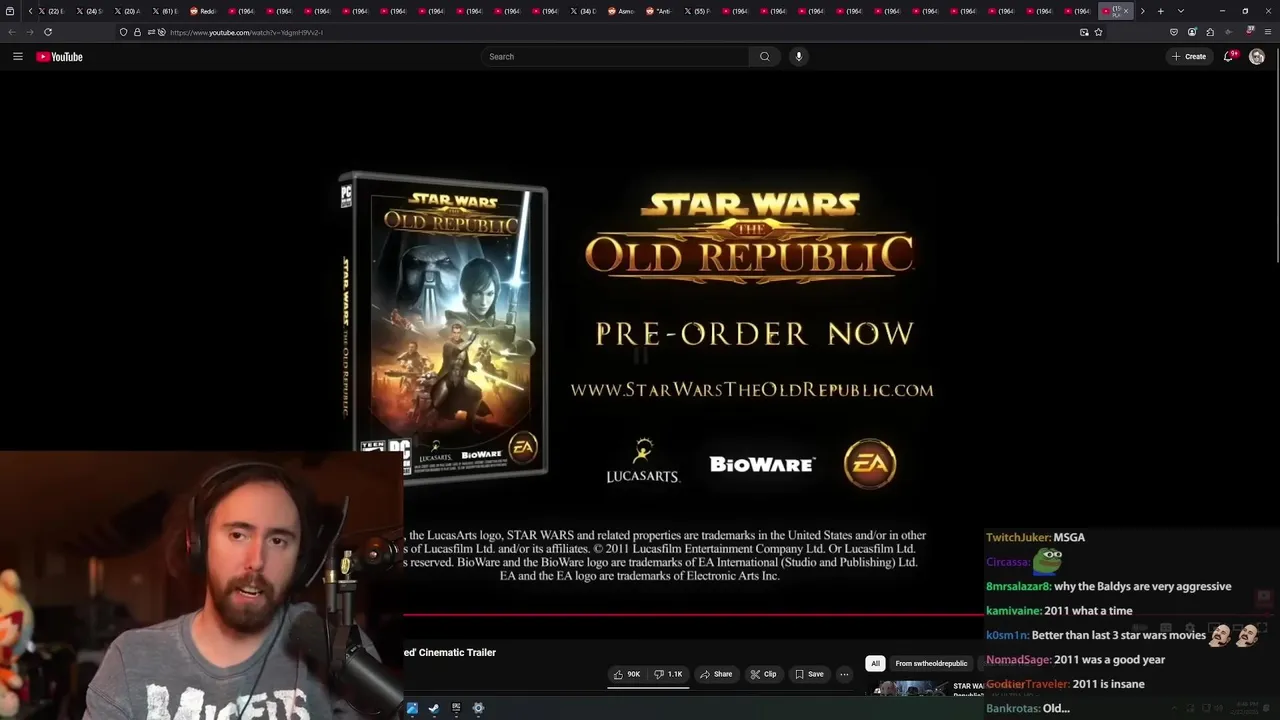Switch to the X (24) tab
Screen dimensions: 1280x720
click(90, 11)
